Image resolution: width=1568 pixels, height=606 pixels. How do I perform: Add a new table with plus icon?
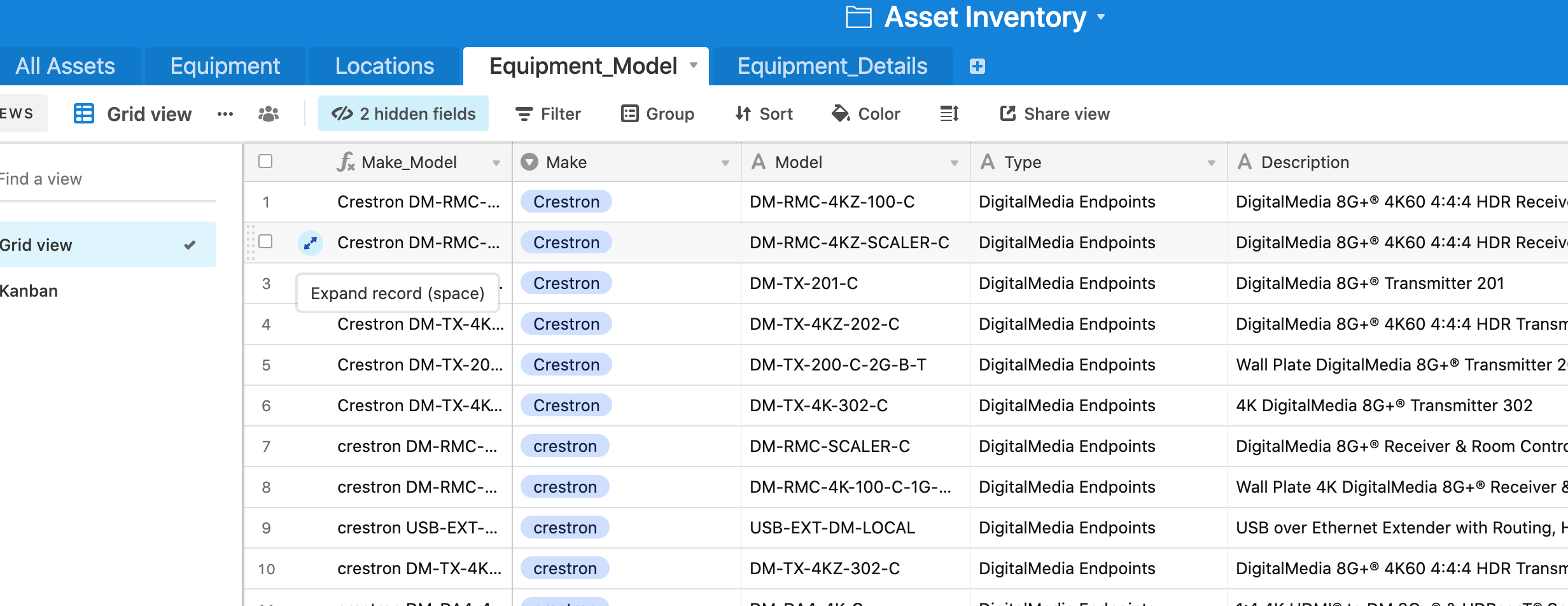(x=977, y=66)
